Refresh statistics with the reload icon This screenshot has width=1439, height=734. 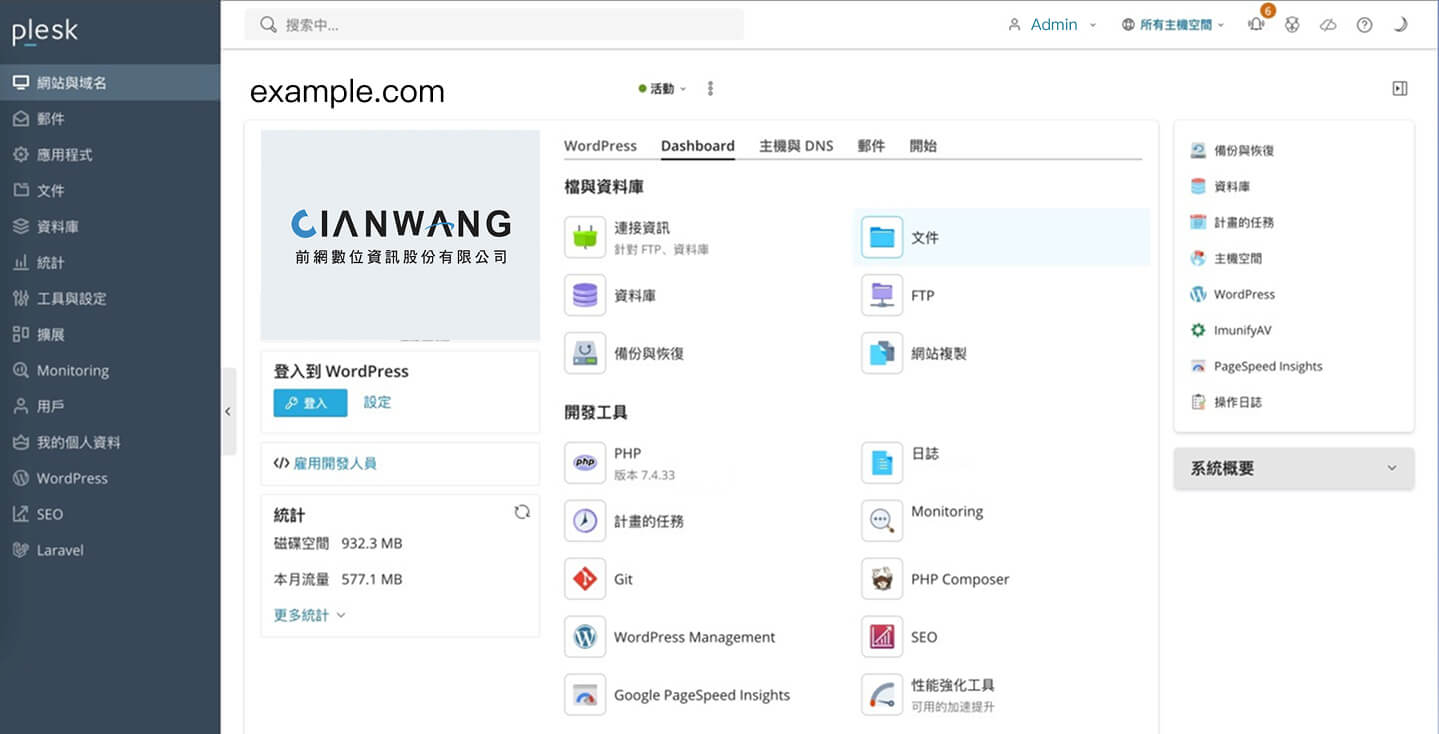point(522,512)
